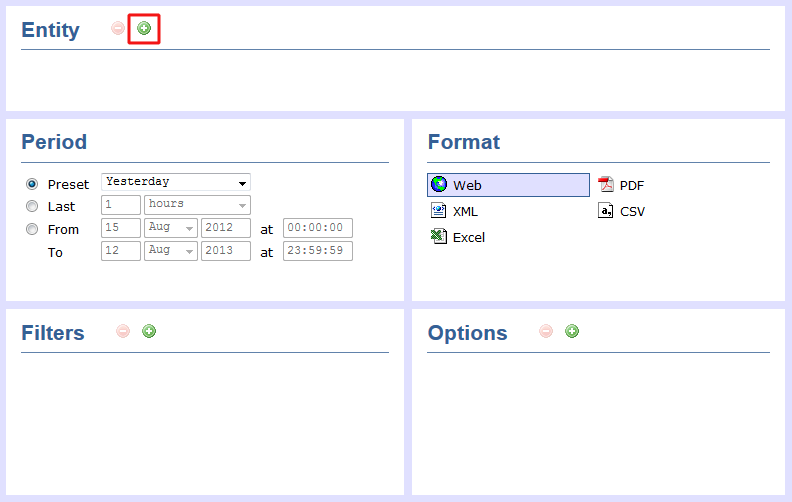
Task: Select the From period radio button
Action: point(32,229)
